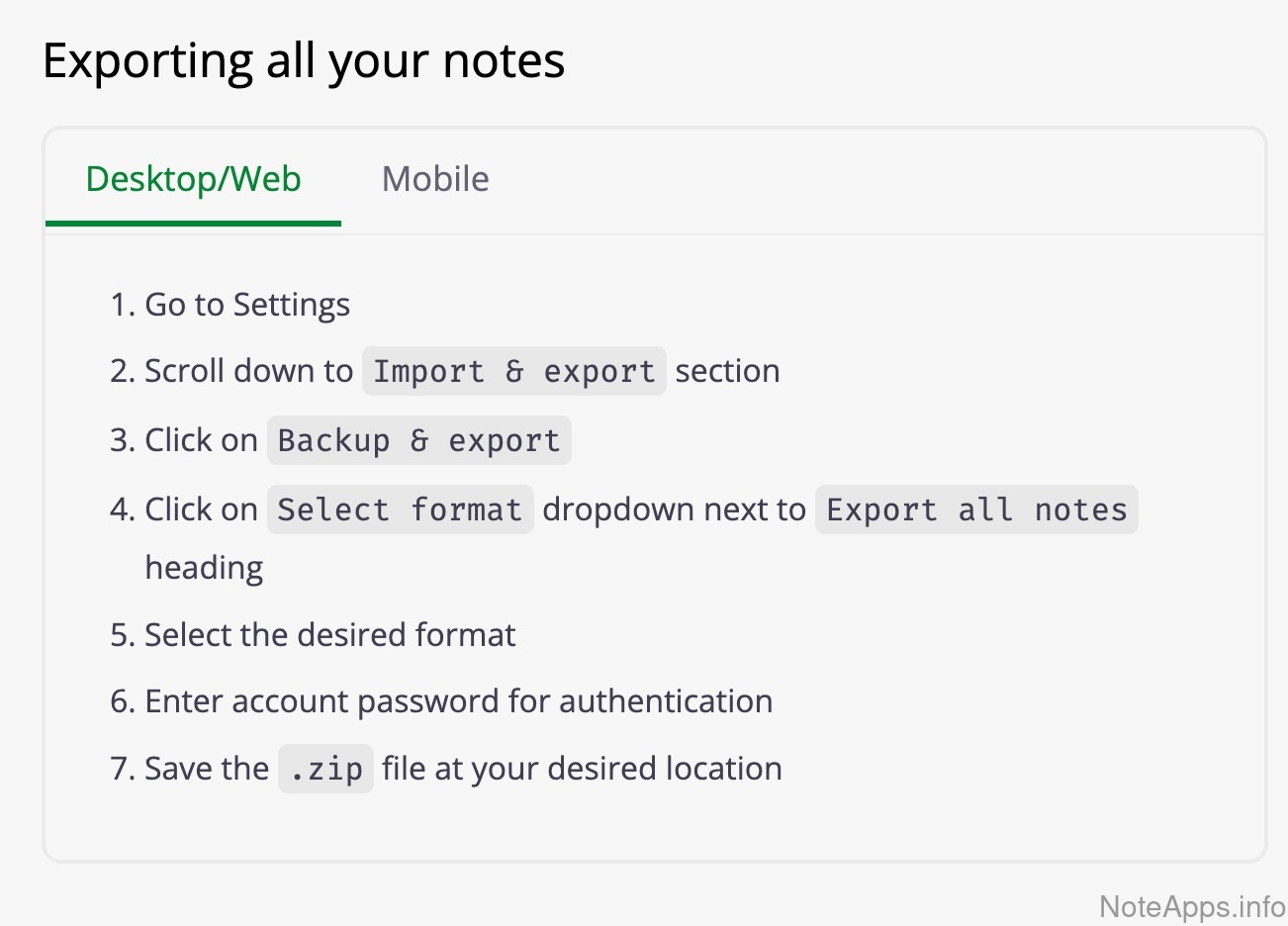Click "Save the" text in step 7
This screenshot has width=1288, height=926.
207,769
